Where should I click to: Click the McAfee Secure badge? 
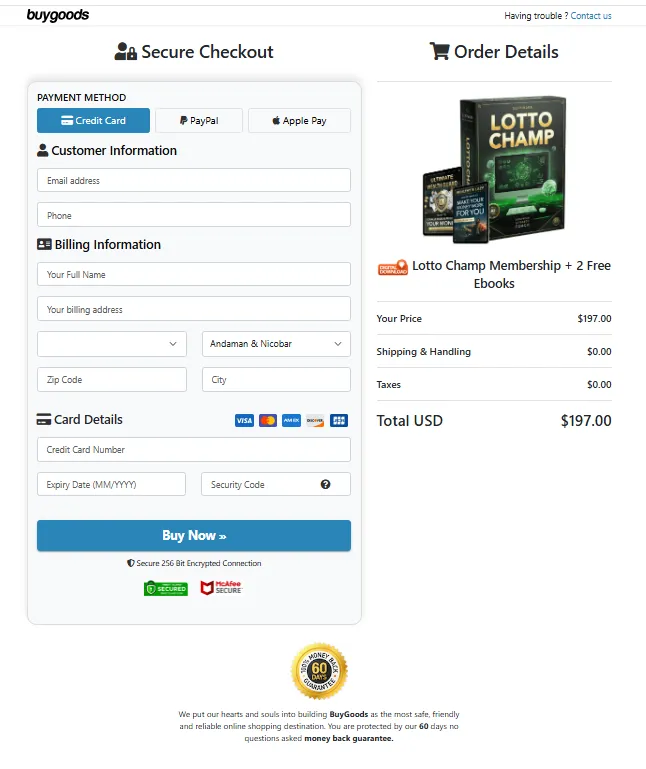(222, 588)
